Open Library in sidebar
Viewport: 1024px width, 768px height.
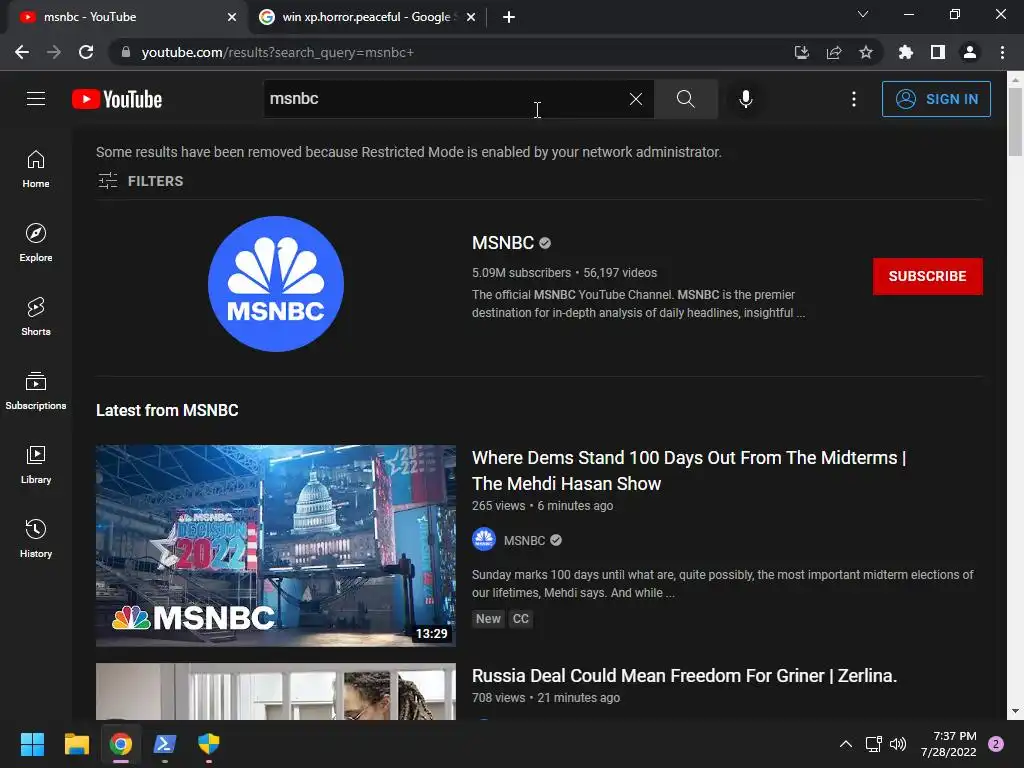pyautogui.click(x=36, y=464)
